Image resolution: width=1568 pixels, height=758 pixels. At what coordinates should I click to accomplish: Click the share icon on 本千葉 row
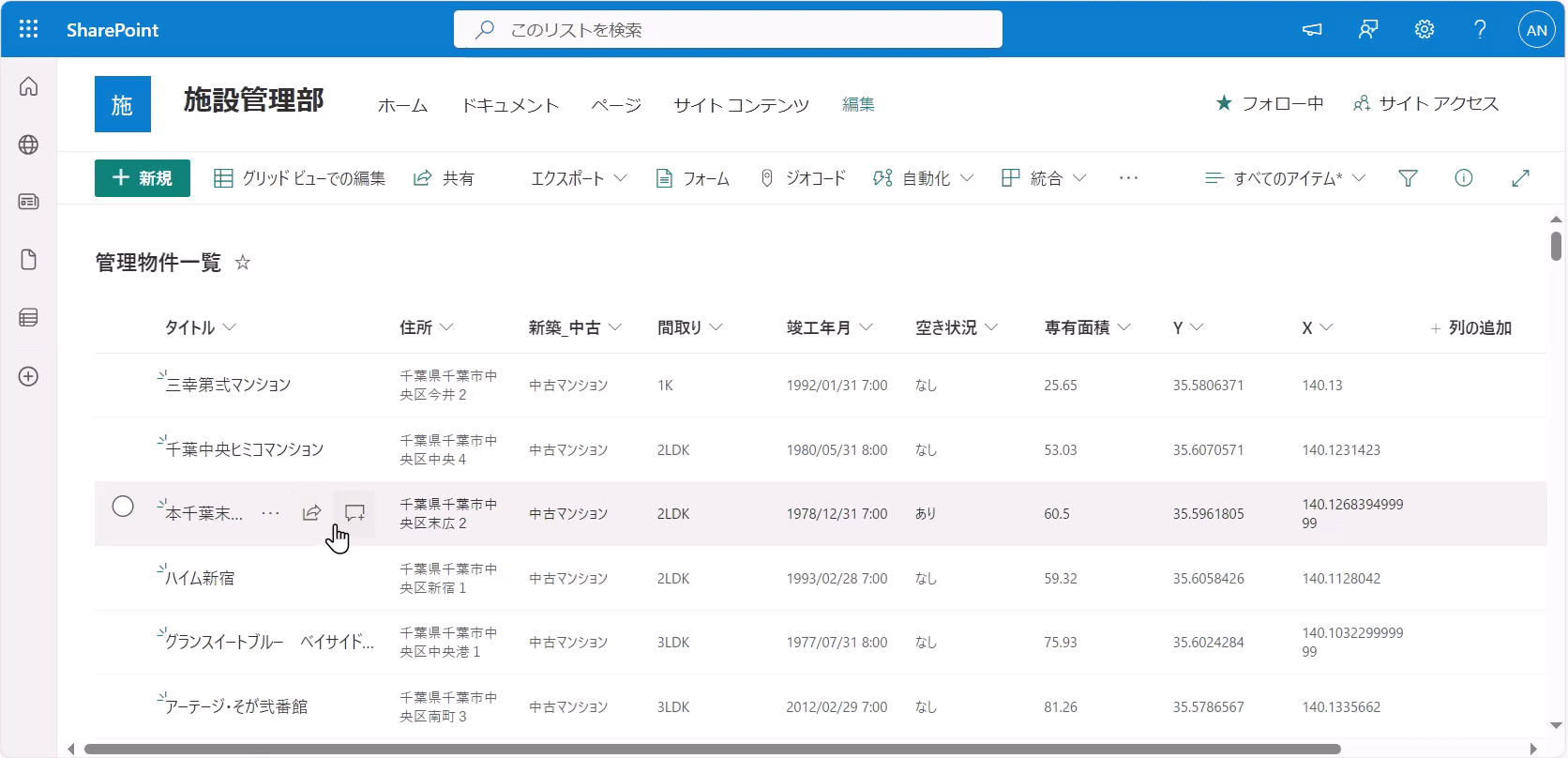pyautogui.click(x=311, y=513)
